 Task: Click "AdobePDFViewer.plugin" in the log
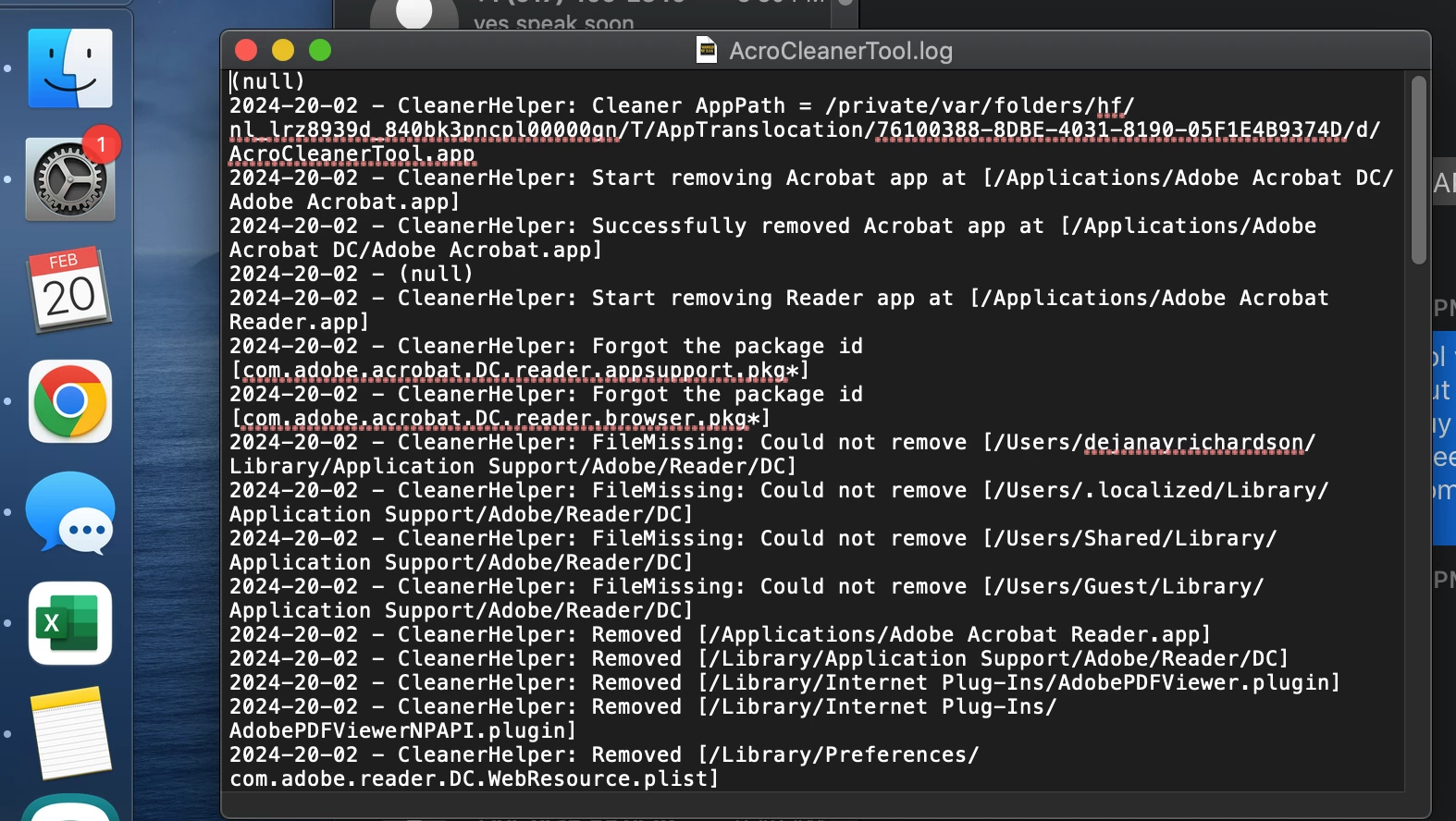(x=1193, y=682)
